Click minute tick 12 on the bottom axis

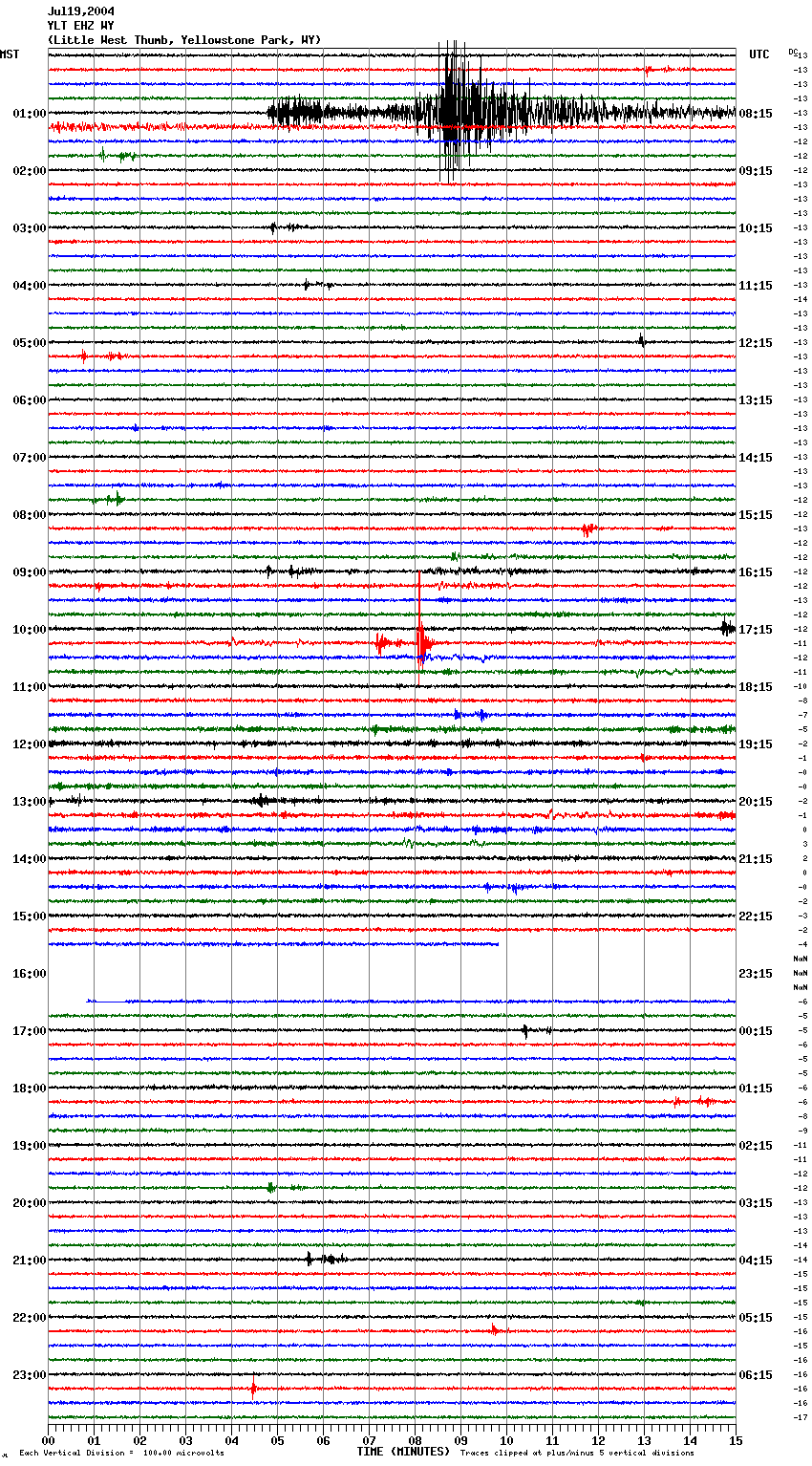tap(598, 1440)
